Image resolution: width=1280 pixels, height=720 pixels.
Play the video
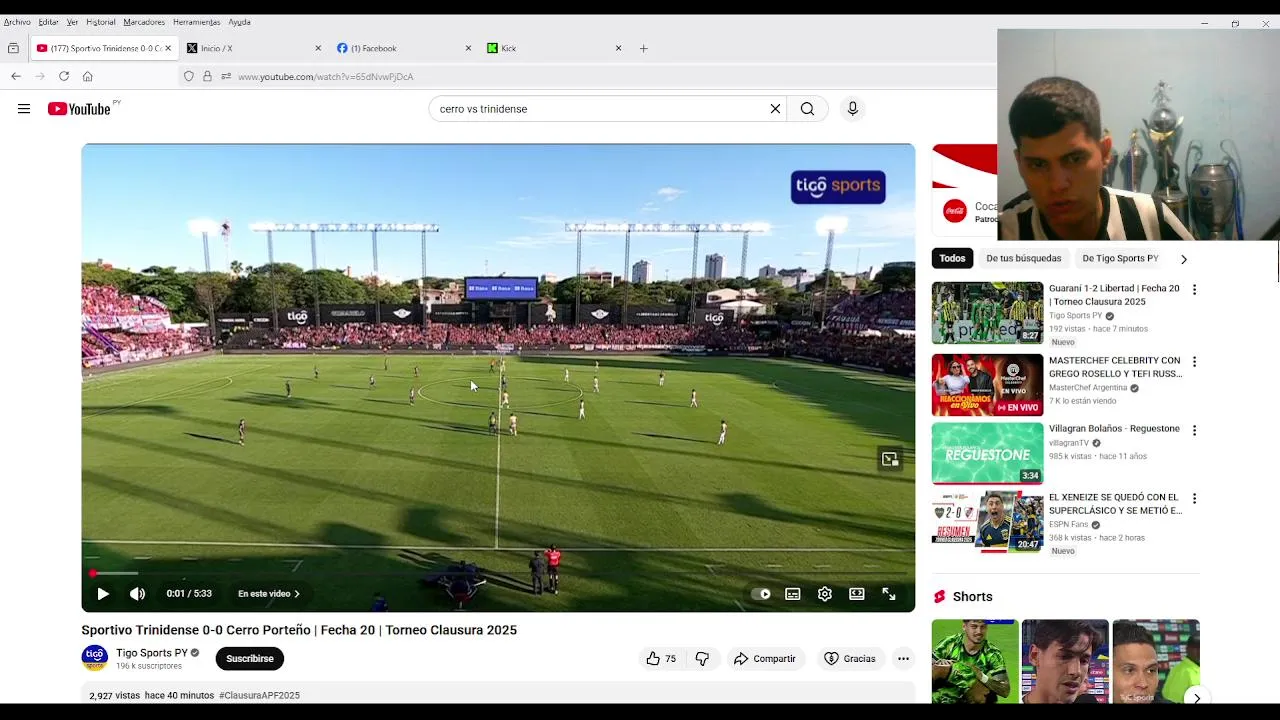[x=103, y=594]
